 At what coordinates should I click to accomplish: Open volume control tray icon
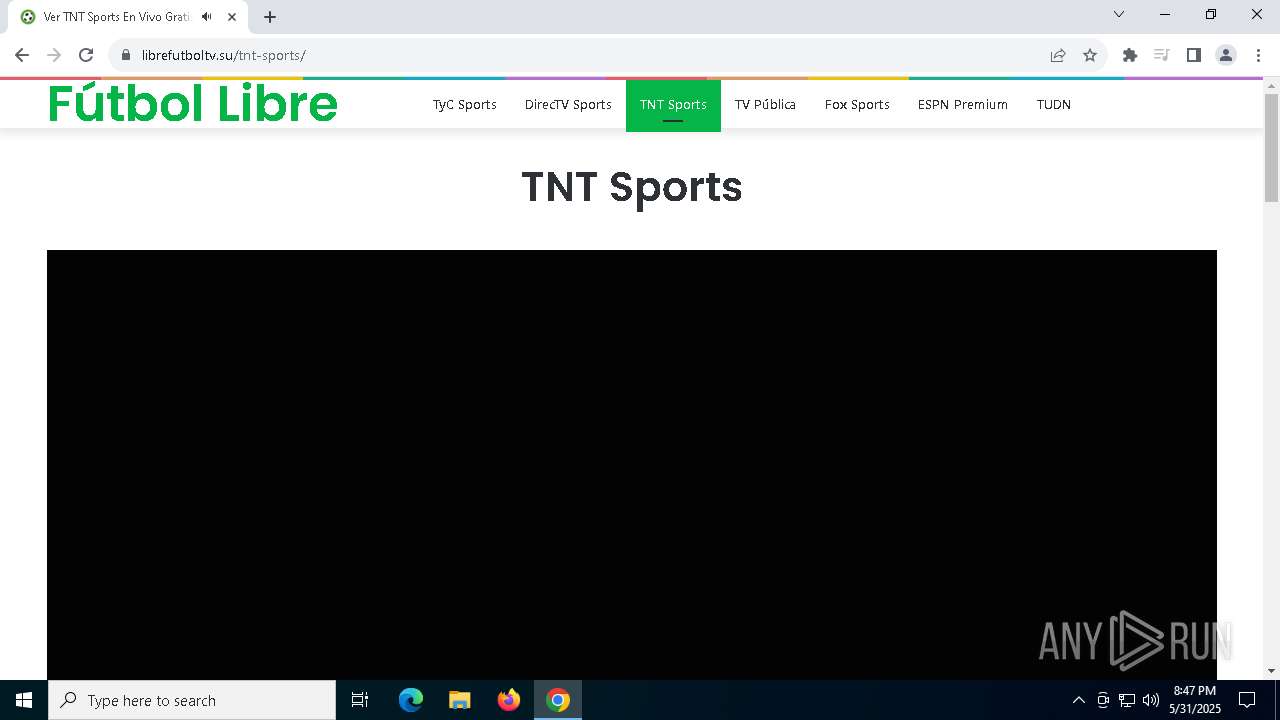point(1151,700)
